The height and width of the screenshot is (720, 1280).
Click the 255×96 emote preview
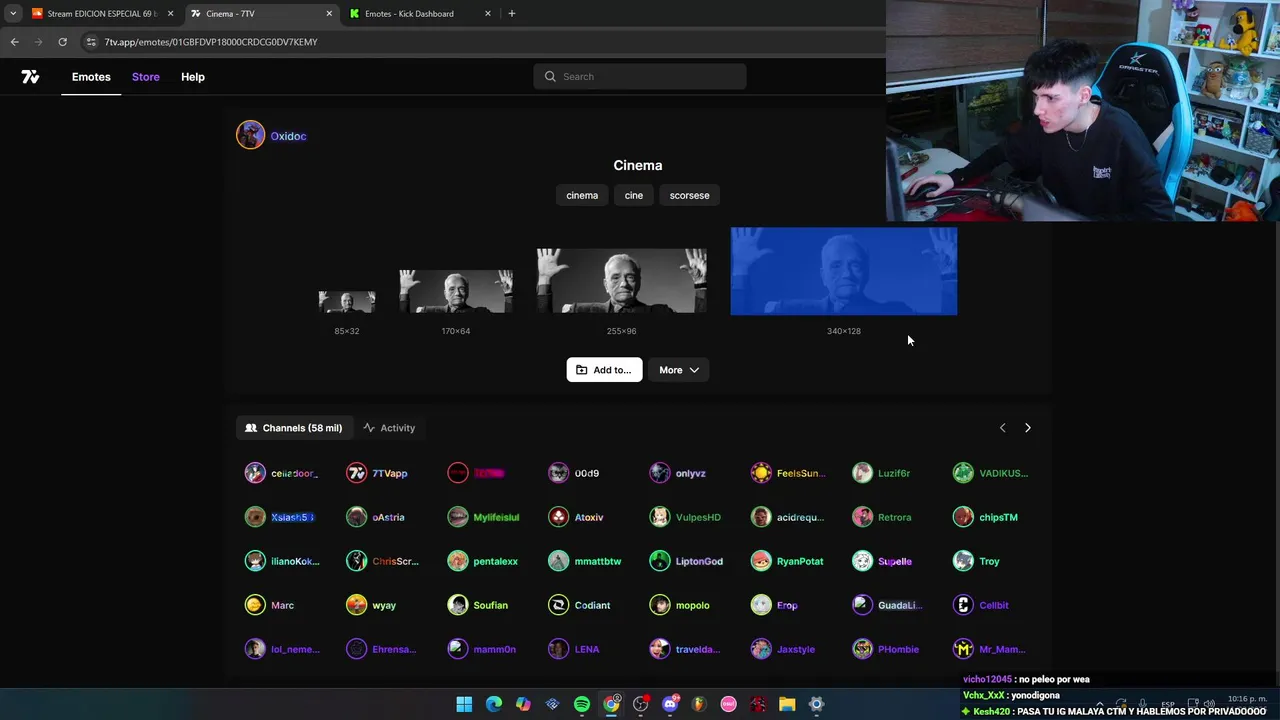tap(622, 281)
